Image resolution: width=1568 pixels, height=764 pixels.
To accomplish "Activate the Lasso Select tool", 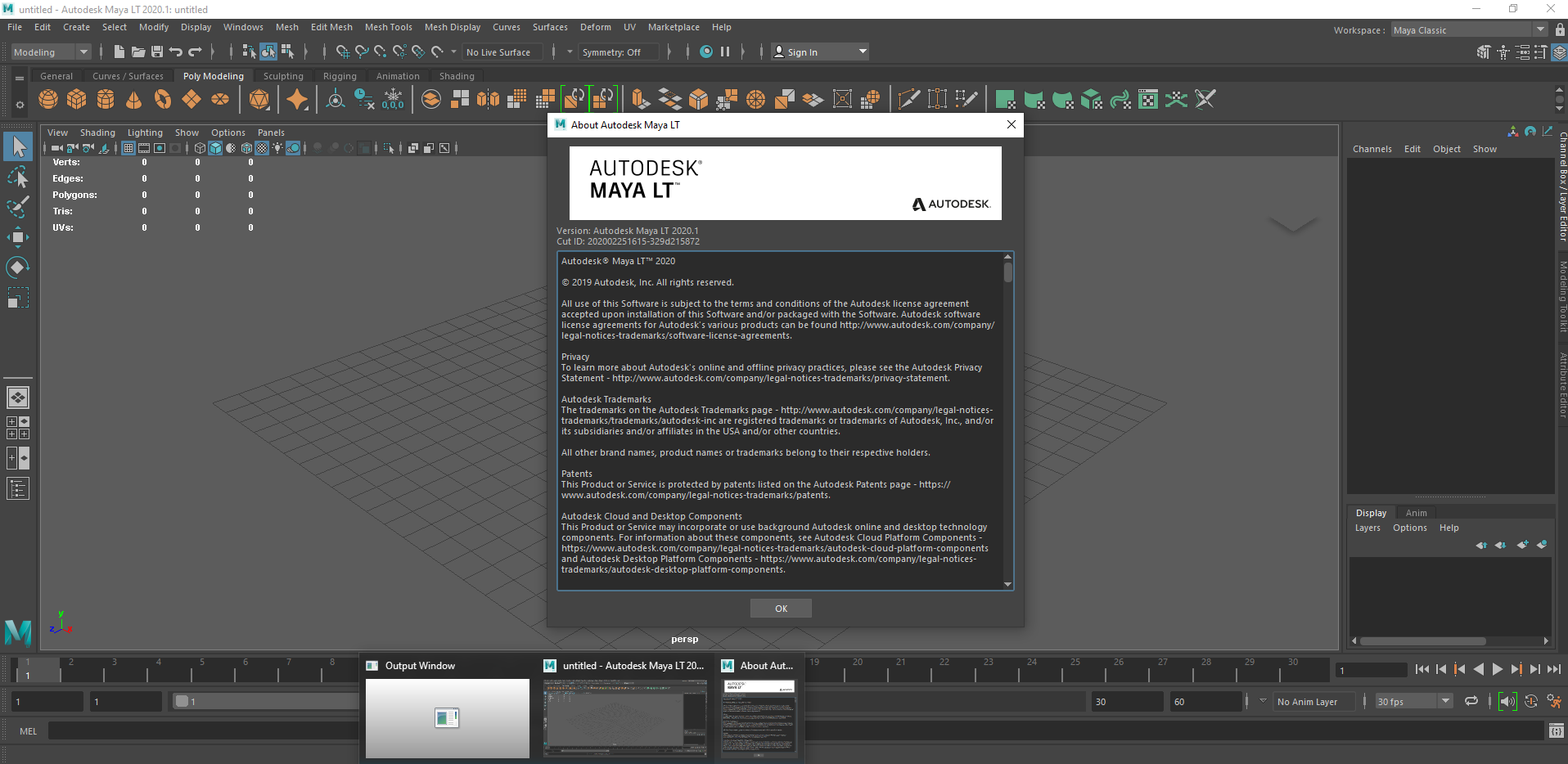I will (x=18, y=178).
